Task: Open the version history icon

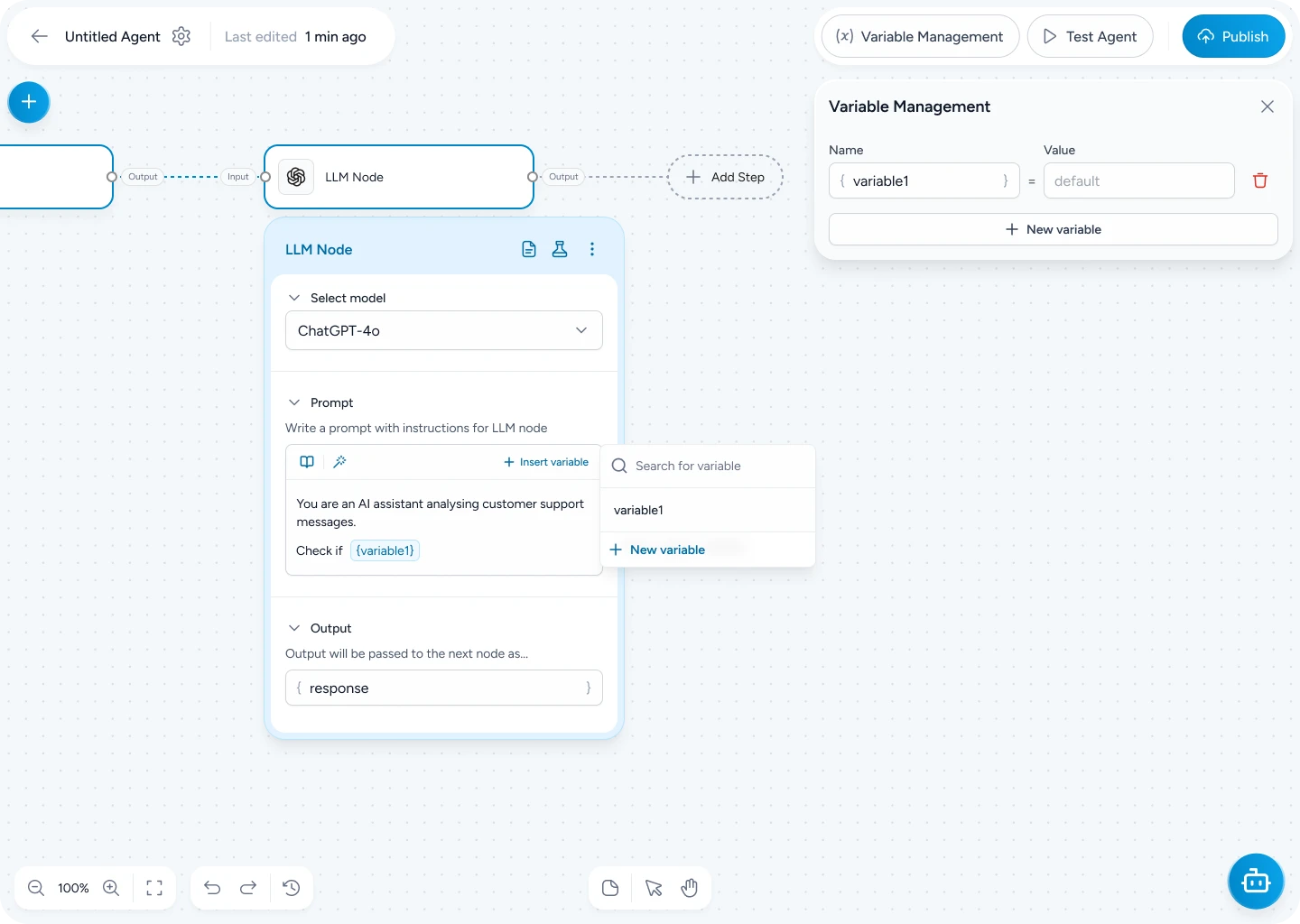Action: pos(292,888)
